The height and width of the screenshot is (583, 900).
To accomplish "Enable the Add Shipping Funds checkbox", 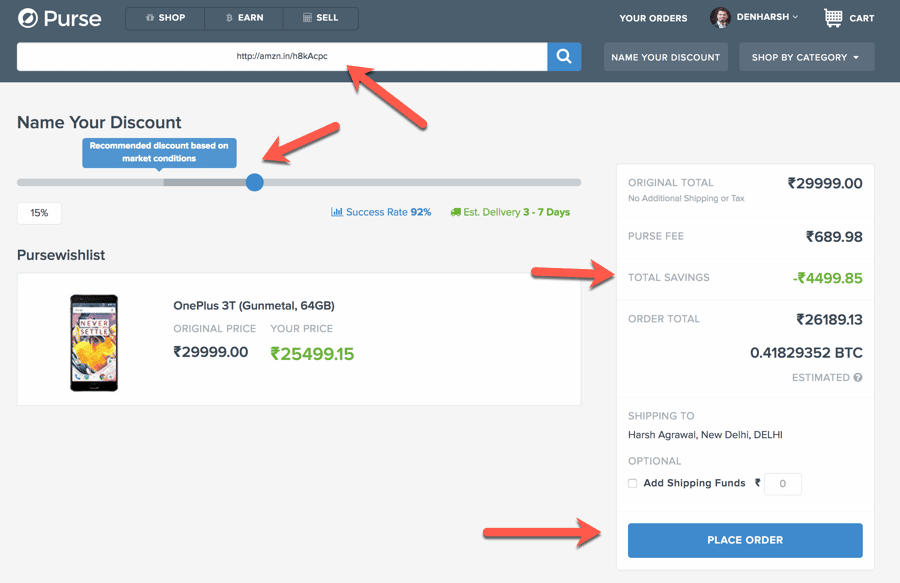I will tap(633, 483).
